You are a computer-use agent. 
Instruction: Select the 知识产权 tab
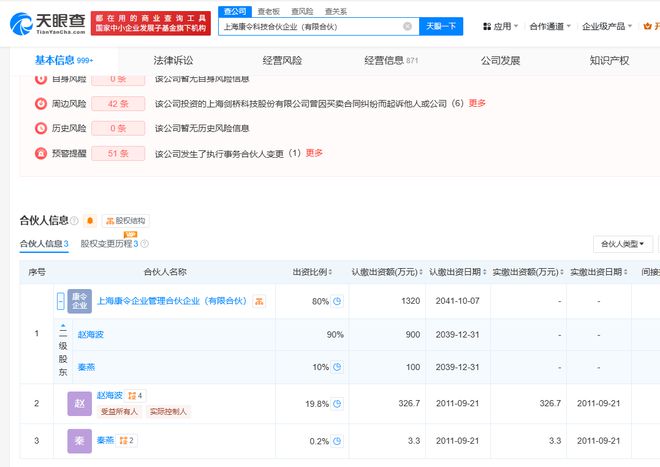pos(609,61)
